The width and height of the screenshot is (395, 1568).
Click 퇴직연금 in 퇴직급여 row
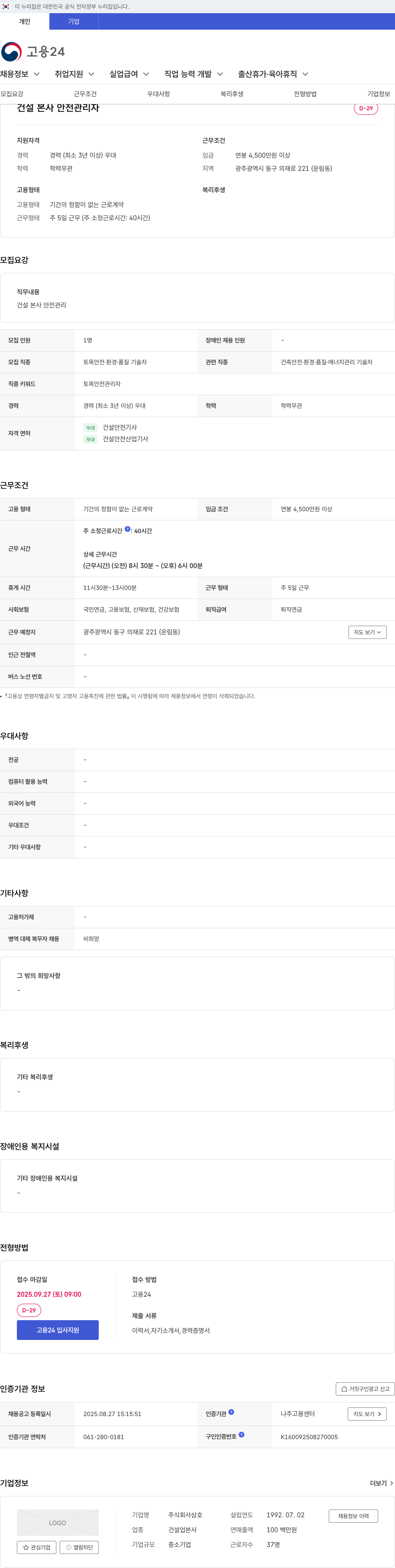tap(291, 609)
